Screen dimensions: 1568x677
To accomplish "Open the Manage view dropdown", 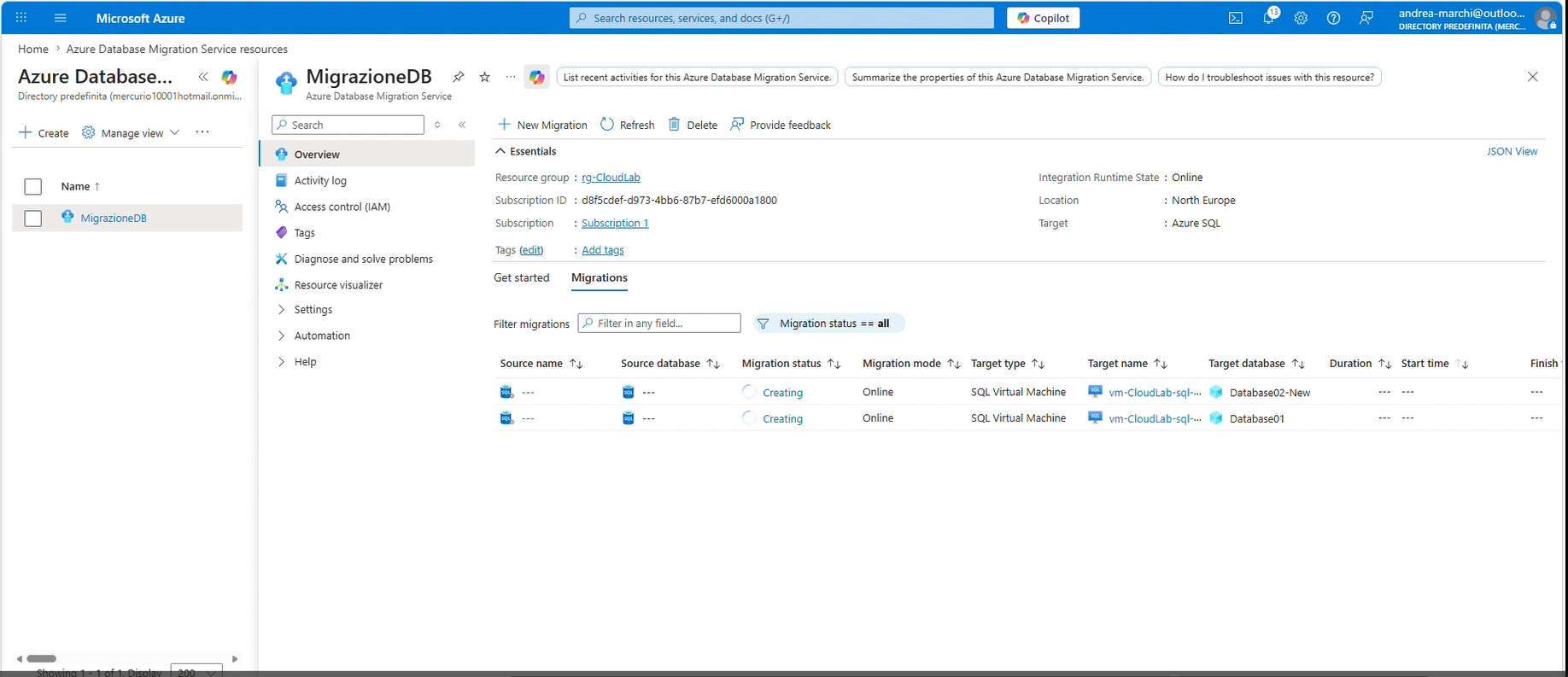I will point(132,133).
